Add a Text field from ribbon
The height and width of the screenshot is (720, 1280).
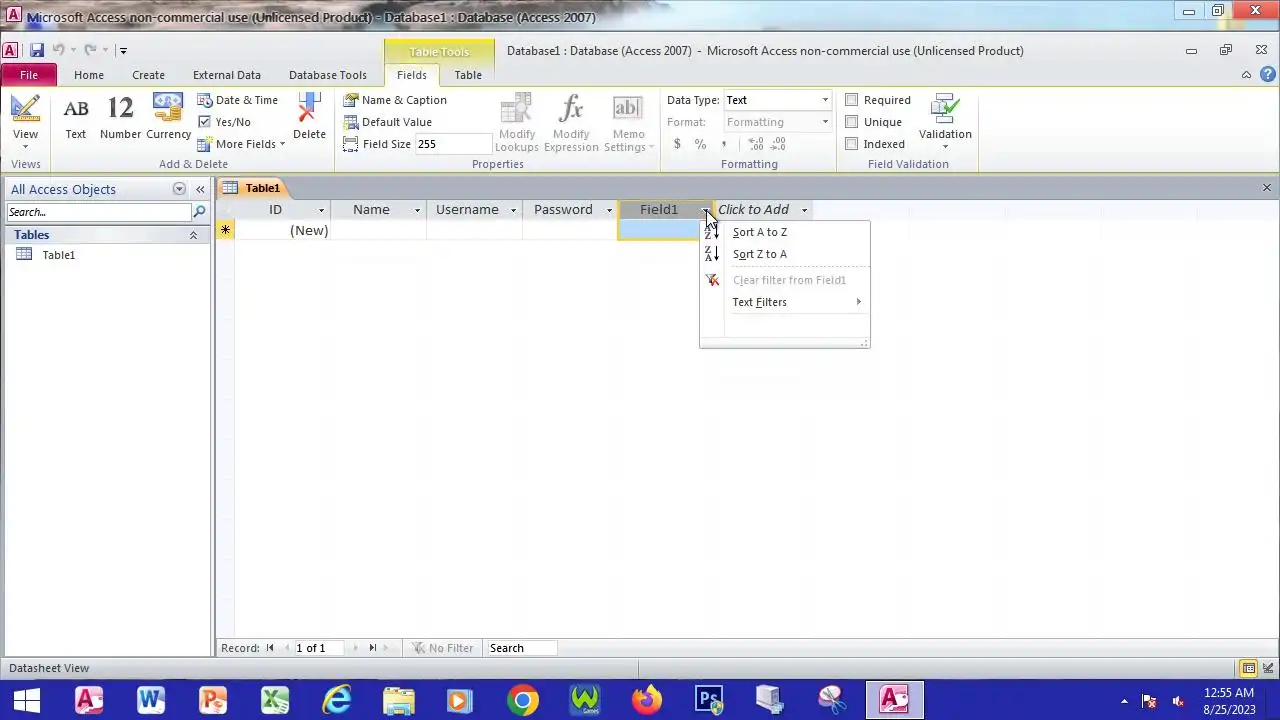(x=76, y=118)
